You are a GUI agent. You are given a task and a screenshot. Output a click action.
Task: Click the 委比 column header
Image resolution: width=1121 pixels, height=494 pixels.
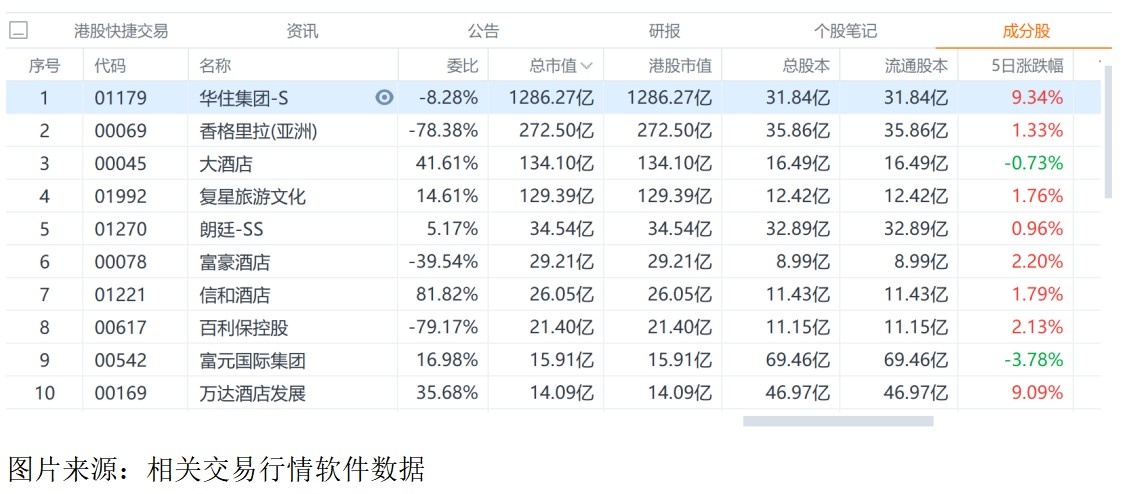point(462,67)
